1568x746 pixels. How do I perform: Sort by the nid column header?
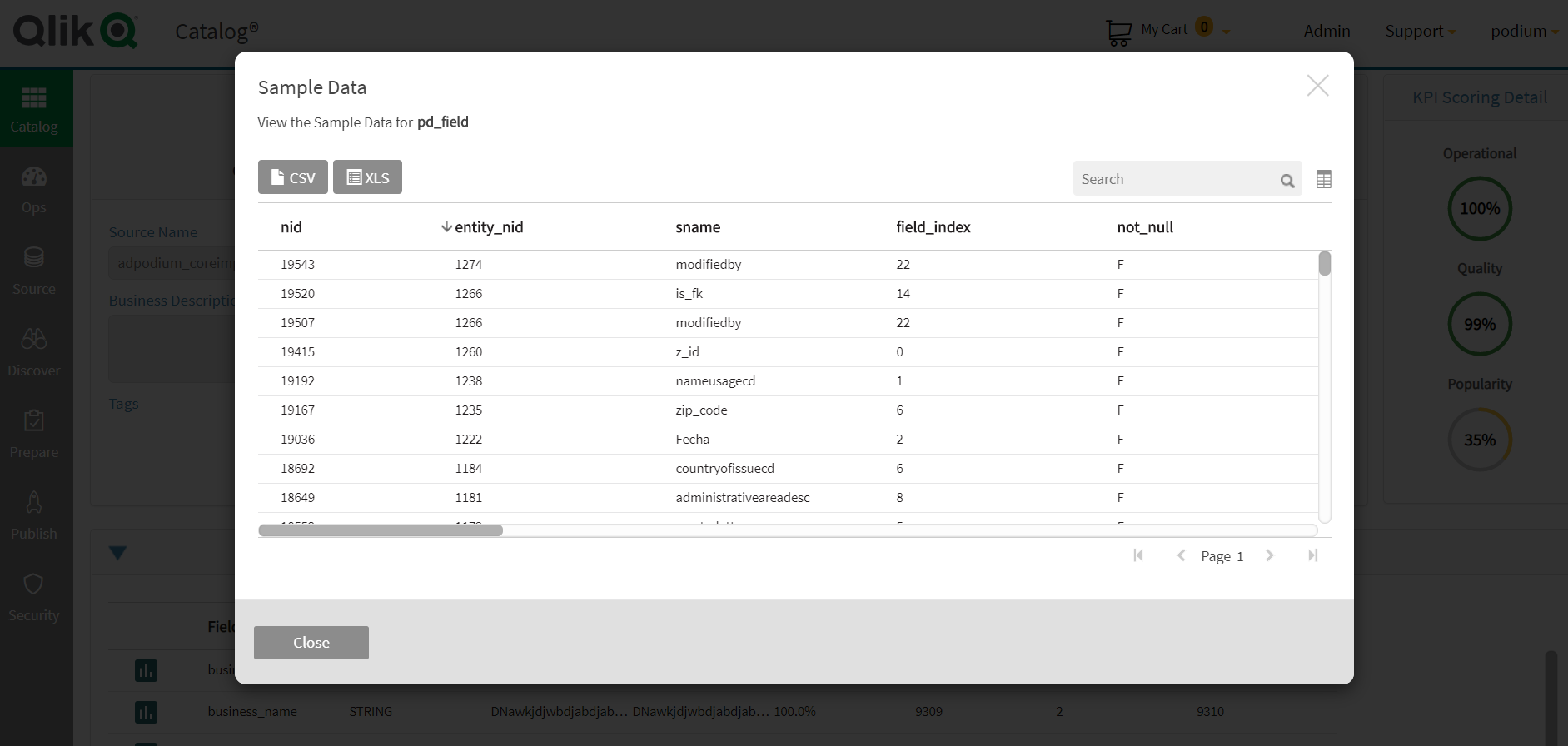tap(291, 227)
